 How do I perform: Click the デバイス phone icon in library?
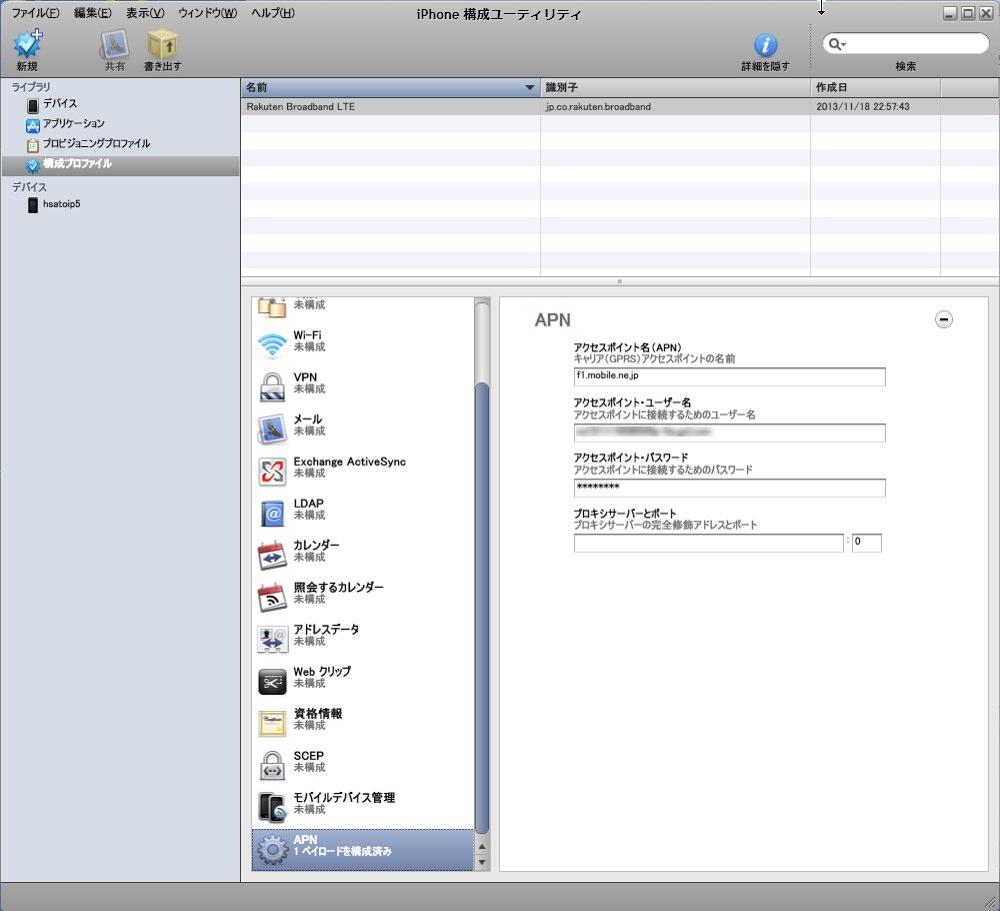coord(33,105)
